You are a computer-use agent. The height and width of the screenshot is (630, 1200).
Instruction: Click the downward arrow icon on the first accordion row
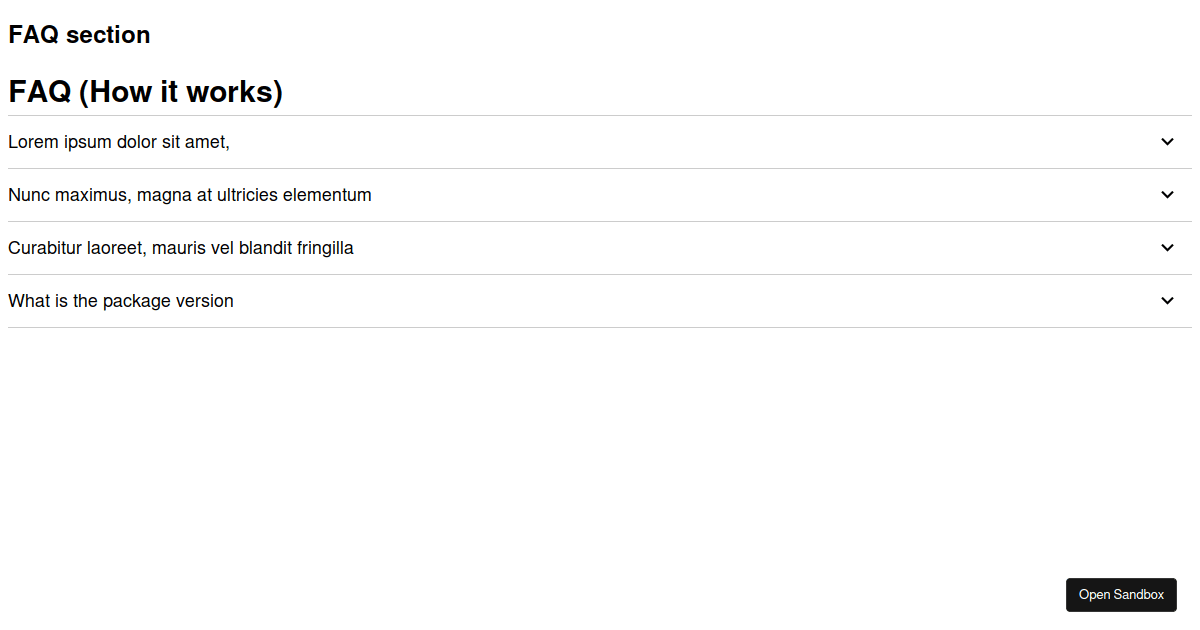tap(1166, 142)
